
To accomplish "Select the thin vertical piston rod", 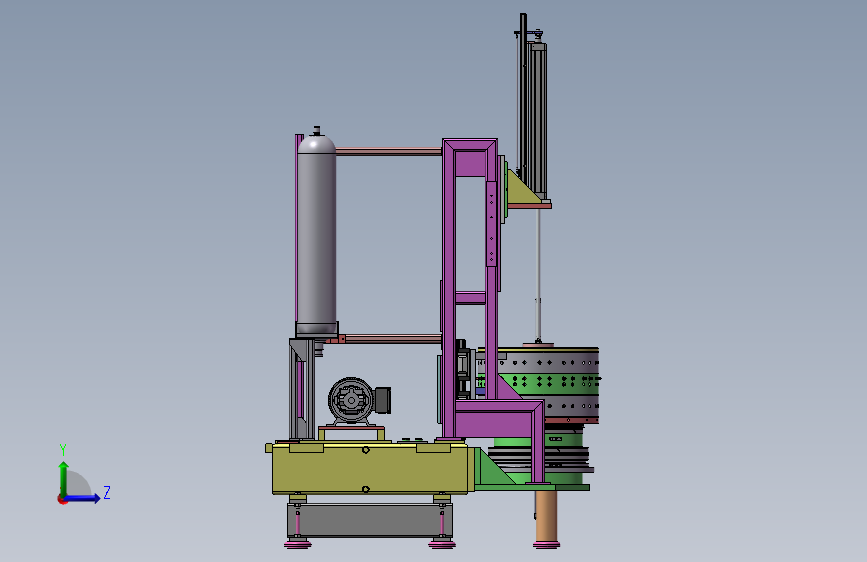I will (x=538, y=274).
